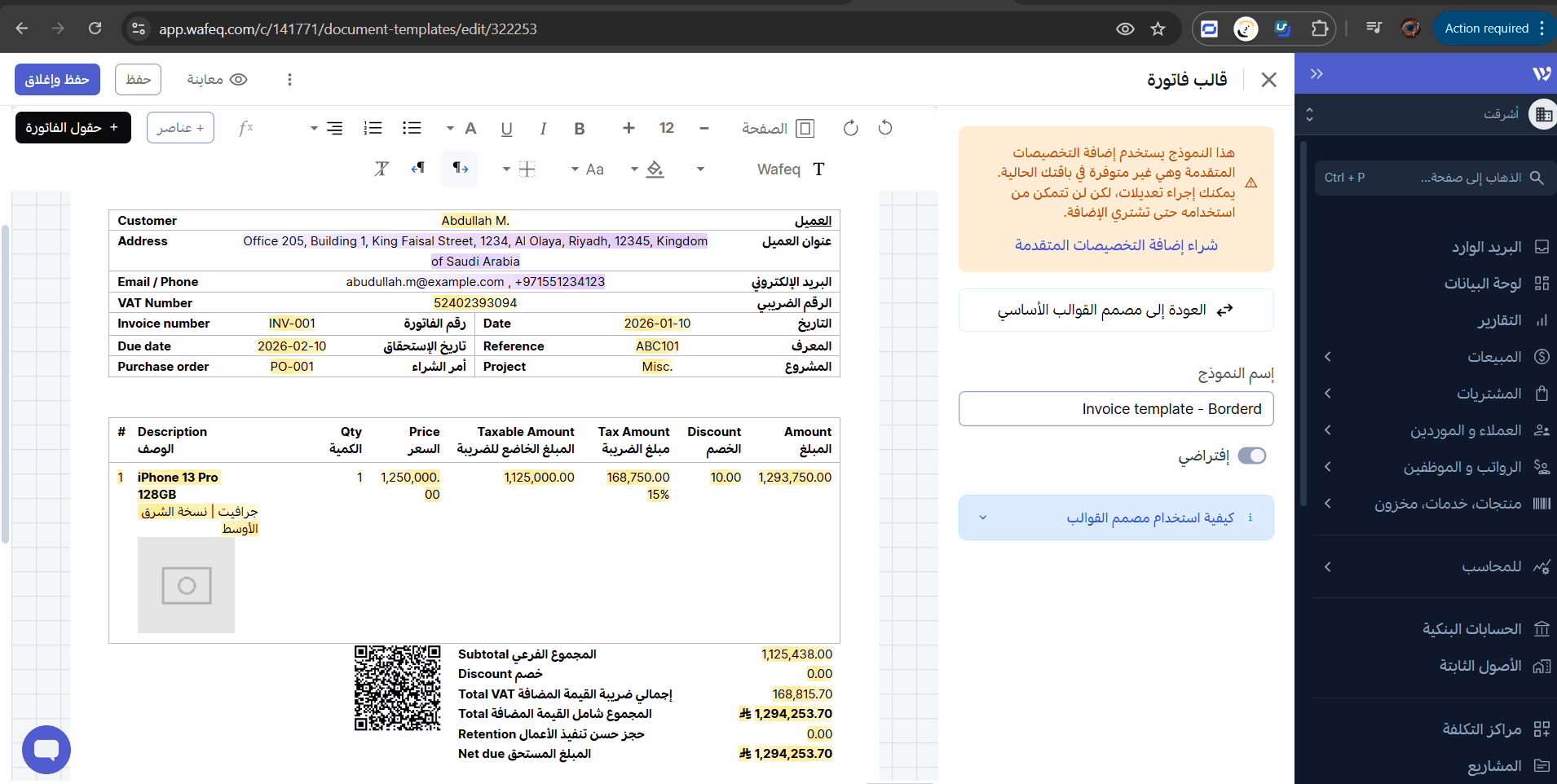
Task: Toggle italic formatting
Action: pos(543,128)
